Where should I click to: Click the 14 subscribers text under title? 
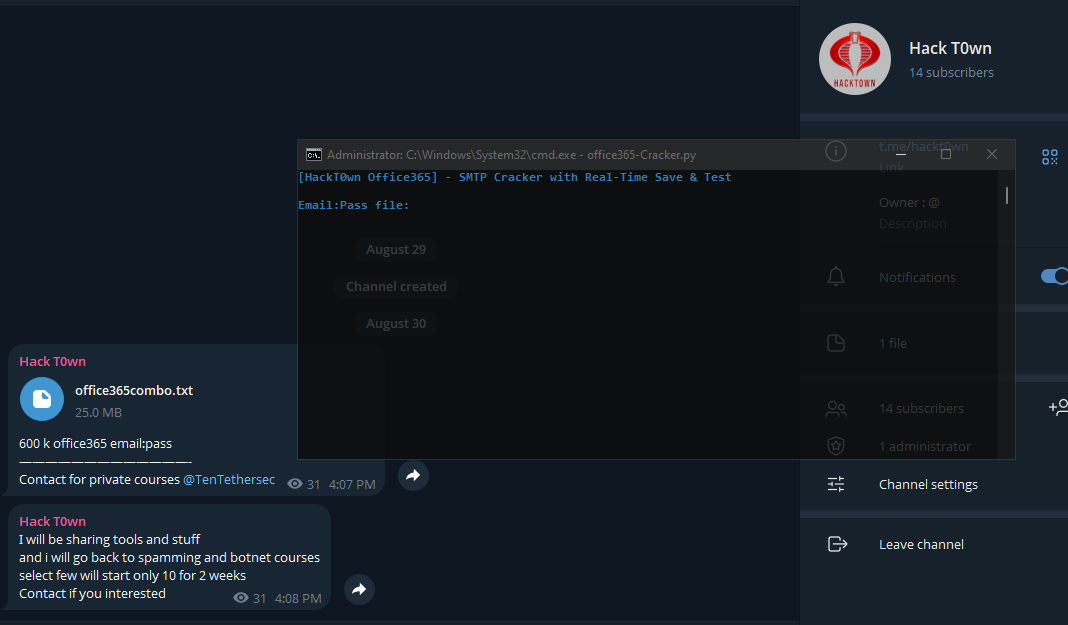click(x=951, y=72)
